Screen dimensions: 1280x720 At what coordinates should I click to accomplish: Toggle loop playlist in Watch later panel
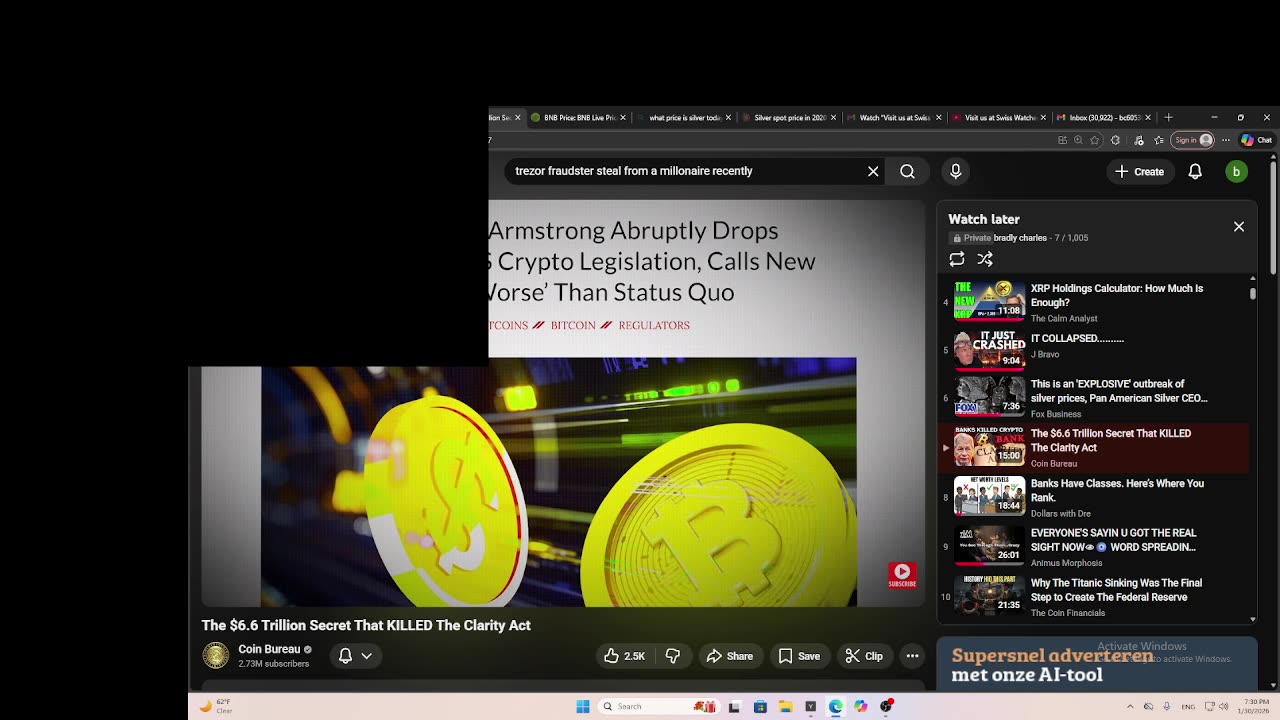[957, 259]
